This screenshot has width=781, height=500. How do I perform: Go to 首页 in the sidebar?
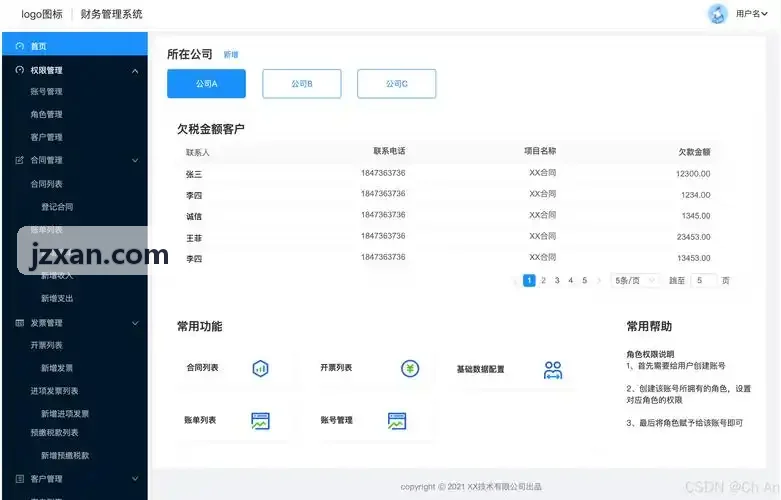tap(75, 46)
